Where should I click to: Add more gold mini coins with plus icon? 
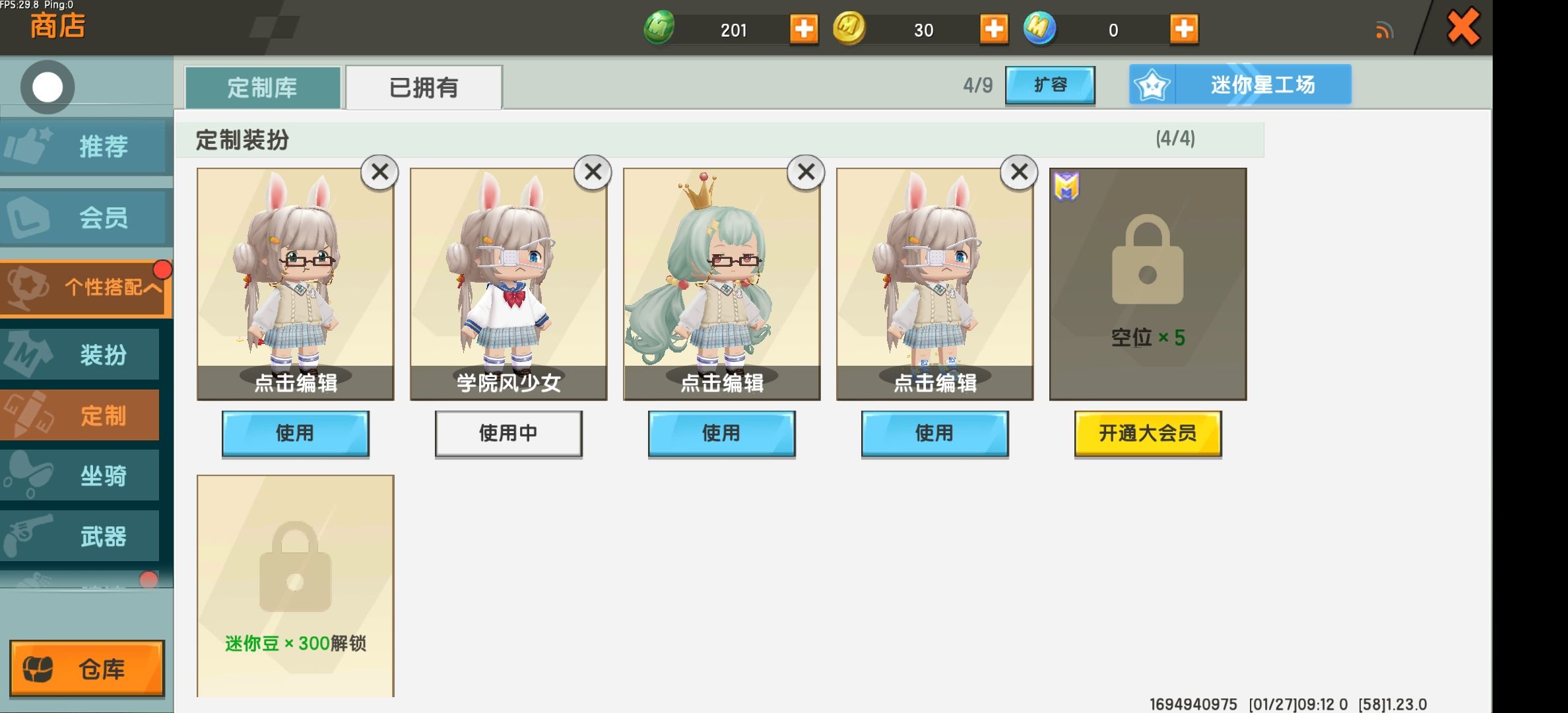tap(994, 29)
